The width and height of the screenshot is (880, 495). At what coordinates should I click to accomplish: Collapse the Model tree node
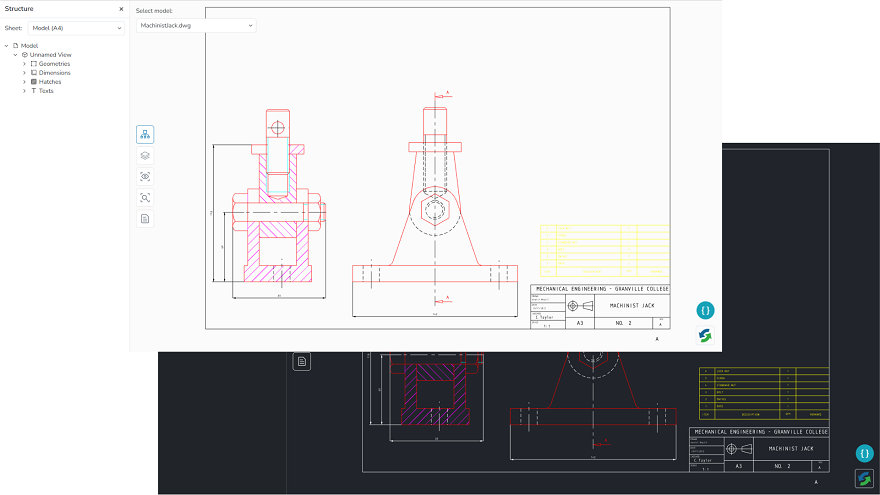(7, 46)
